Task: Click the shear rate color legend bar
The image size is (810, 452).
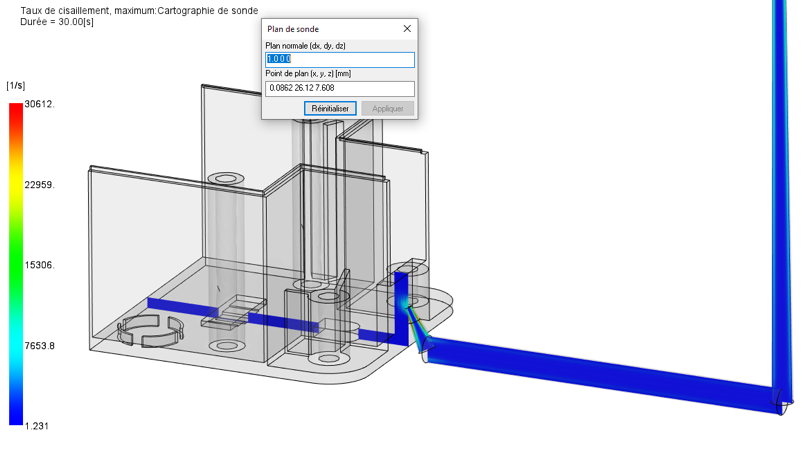Action: [15, 264]
